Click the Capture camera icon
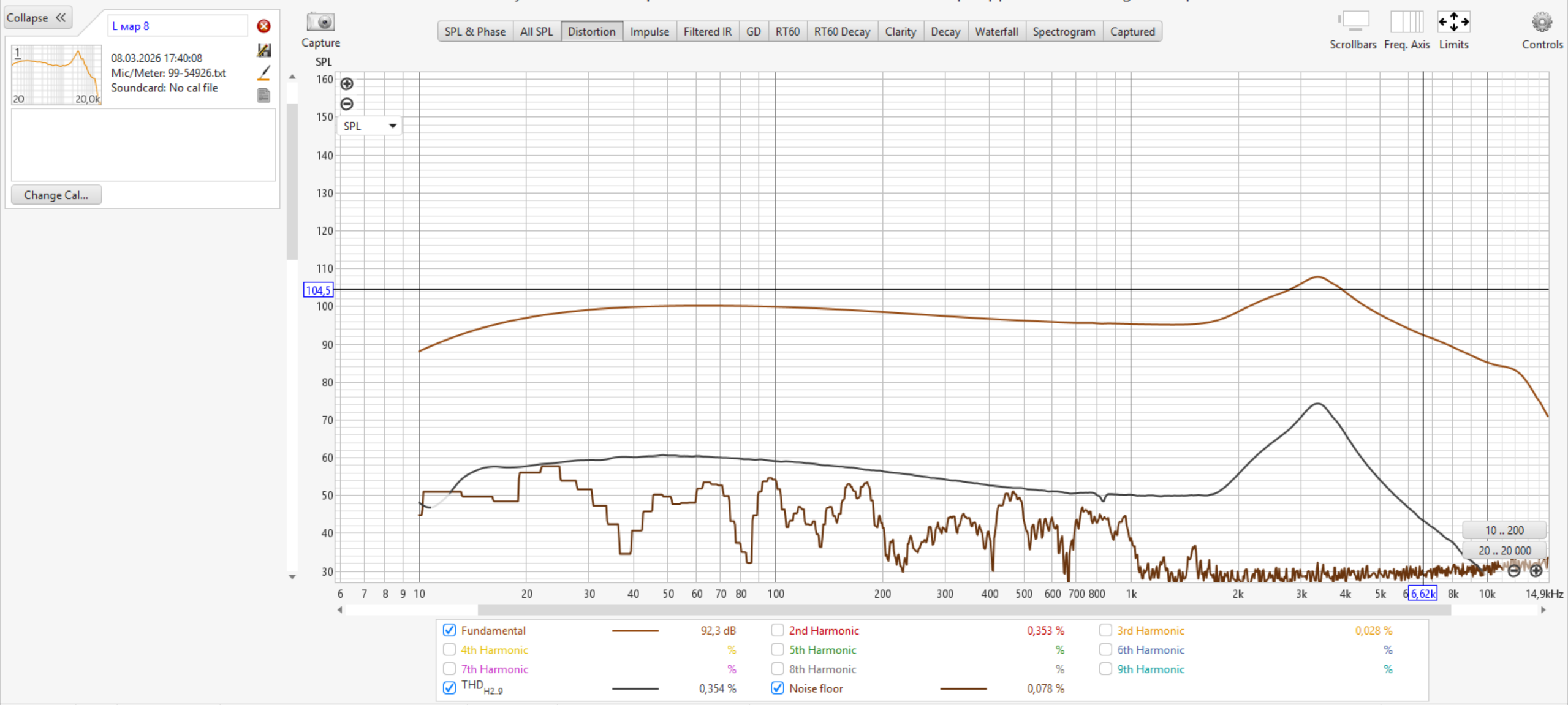1568x705 pixels. (x=320, y=23)
